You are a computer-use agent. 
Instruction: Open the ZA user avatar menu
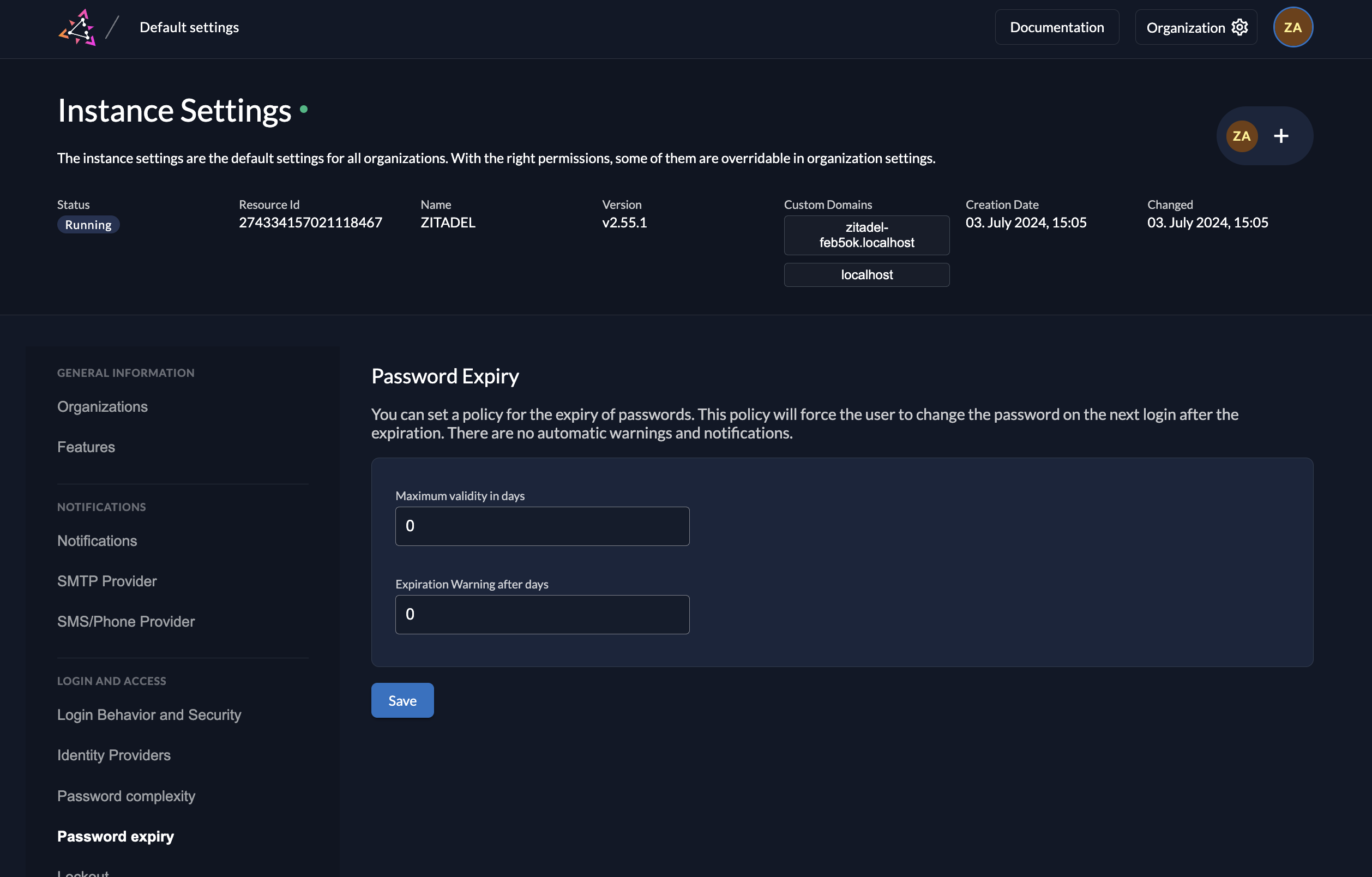pyautogui.click(x=1292, y=27)
